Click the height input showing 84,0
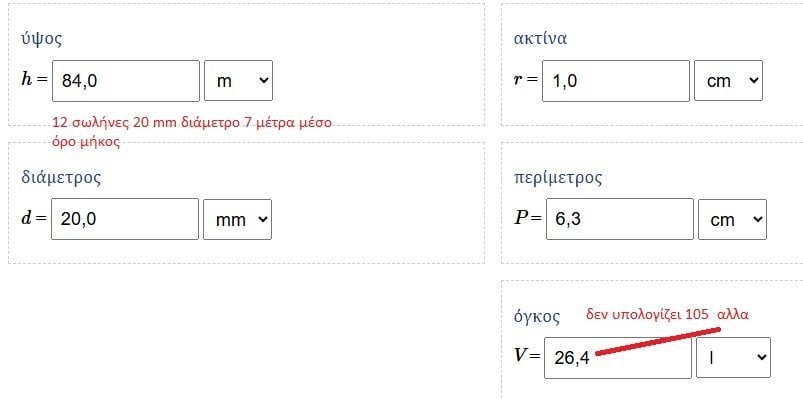803x399 pixels. [125, 81]
